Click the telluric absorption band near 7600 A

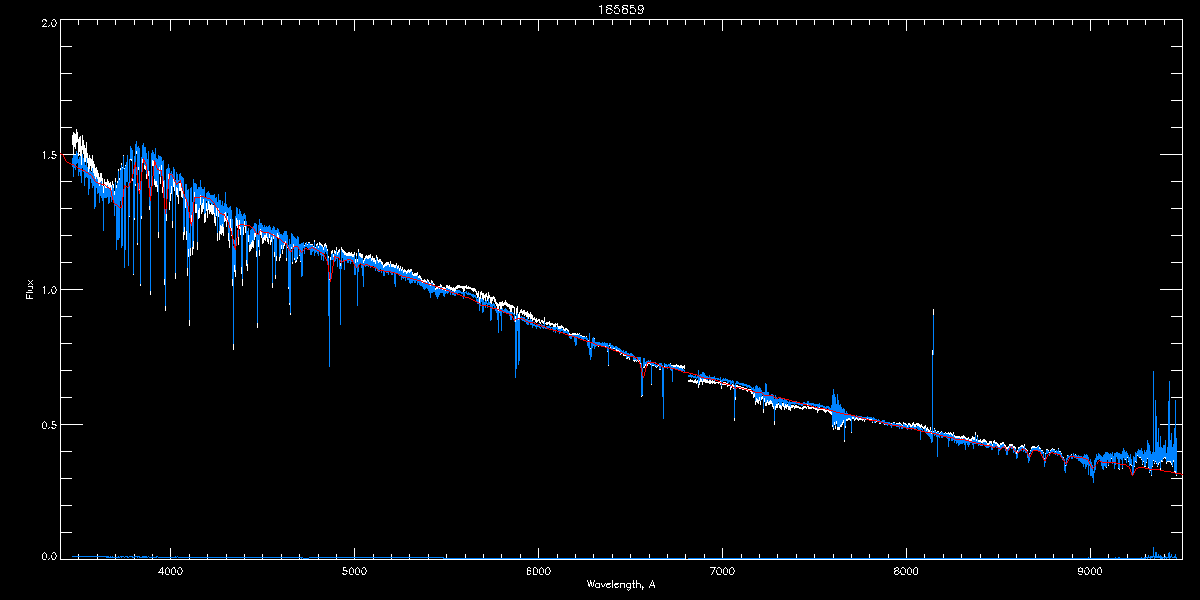click(838, 410)
